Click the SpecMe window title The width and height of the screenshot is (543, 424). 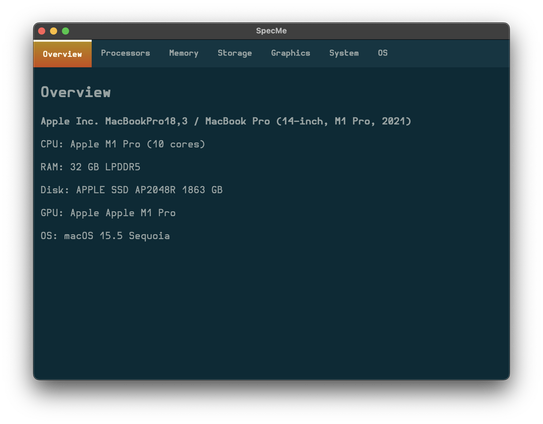[x=271, y=31]
